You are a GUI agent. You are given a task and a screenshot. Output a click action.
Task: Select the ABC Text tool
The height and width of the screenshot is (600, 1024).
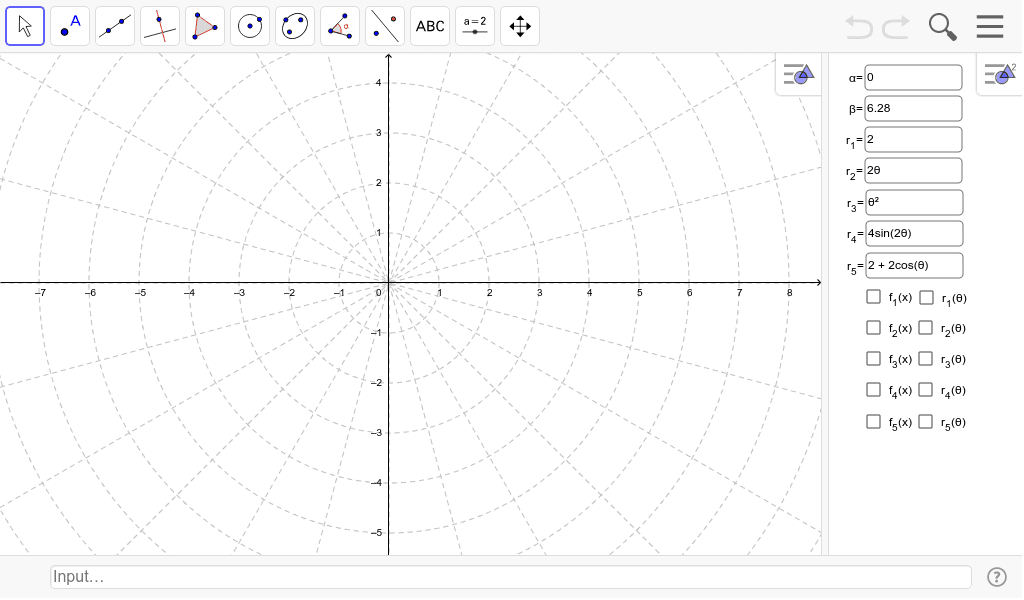[430, 26]
